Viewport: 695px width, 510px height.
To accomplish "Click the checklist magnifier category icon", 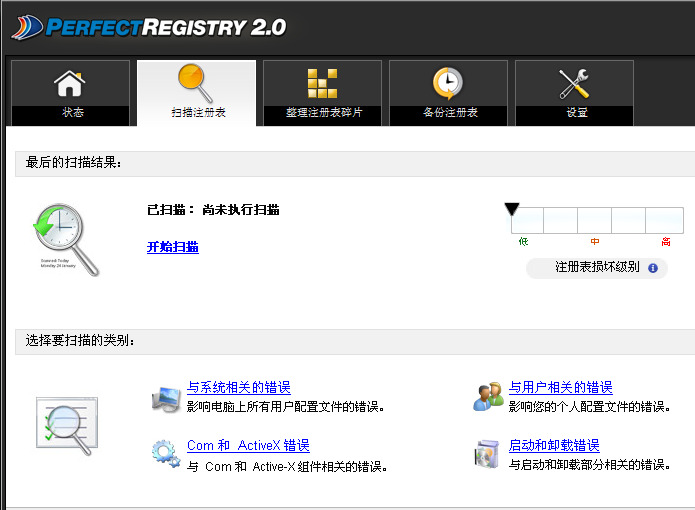I will tap(67, 426).
